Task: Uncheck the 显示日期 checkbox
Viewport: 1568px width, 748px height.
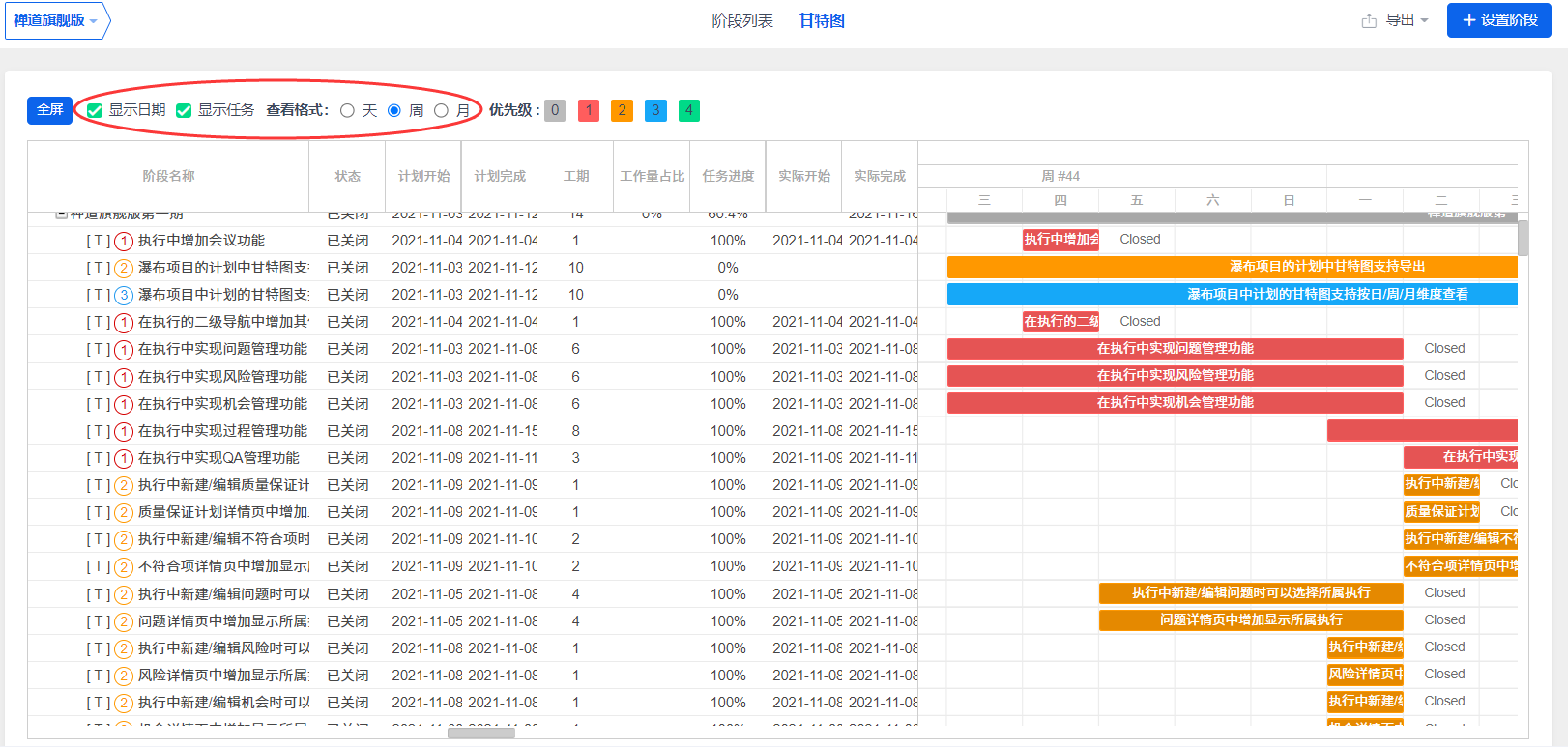Action: pos(95,110)
